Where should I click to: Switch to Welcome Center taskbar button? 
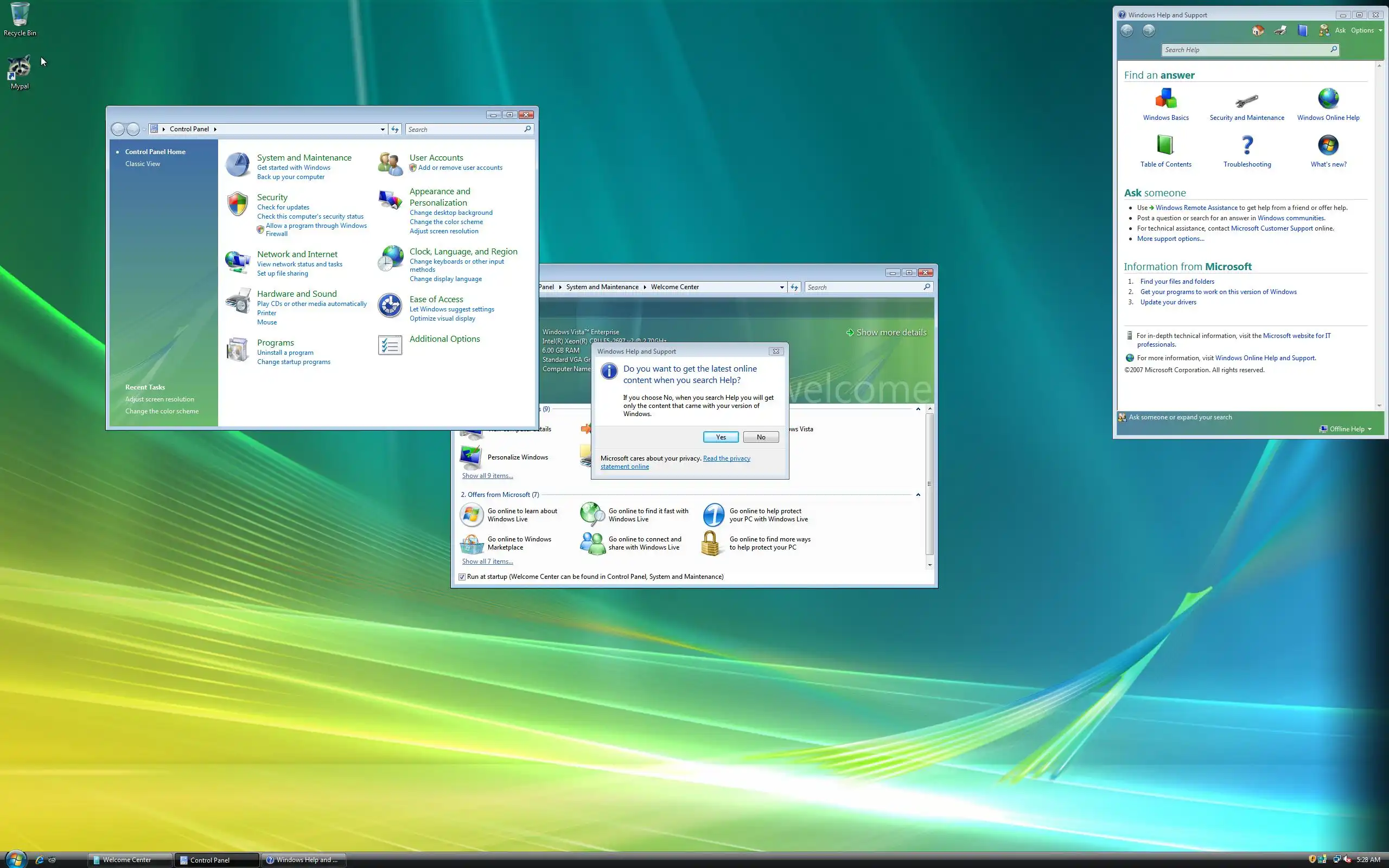[x=129, y=859]
